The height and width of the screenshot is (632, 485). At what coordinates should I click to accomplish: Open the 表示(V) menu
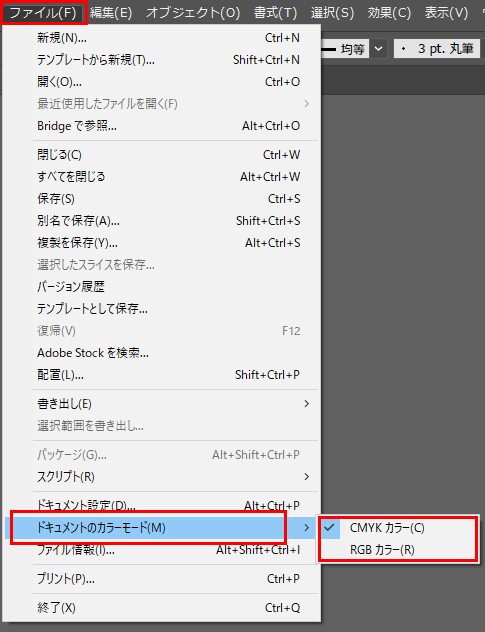coord(446,13)
